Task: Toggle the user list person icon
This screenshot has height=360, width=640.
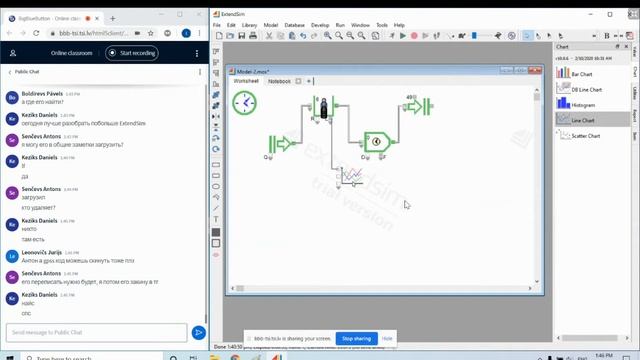Action: [x=13, y=53]
